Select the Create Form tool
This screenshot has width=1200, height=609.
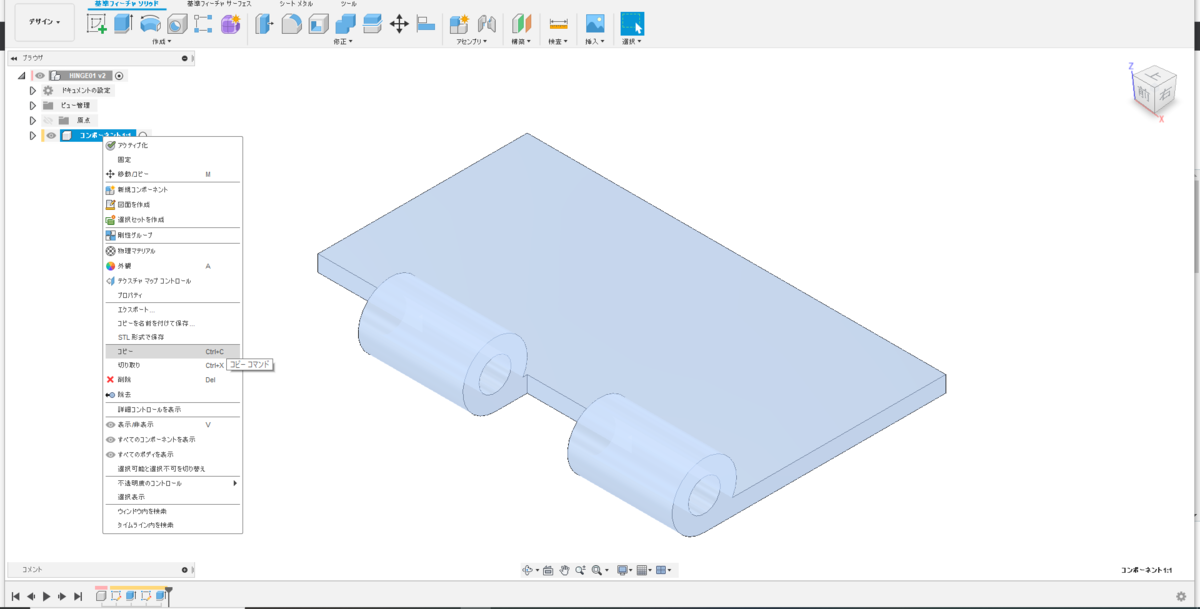(230, 23)
